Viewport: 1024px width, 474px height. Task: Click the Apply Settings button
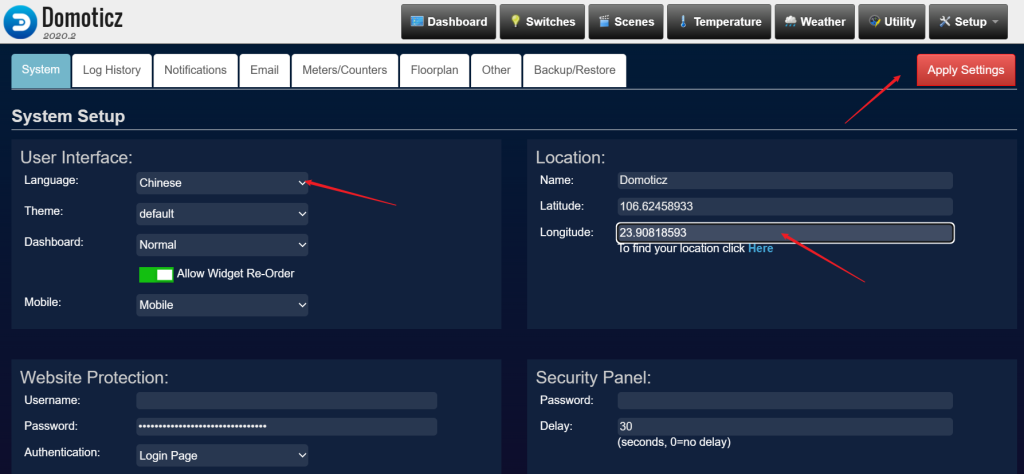965,70
